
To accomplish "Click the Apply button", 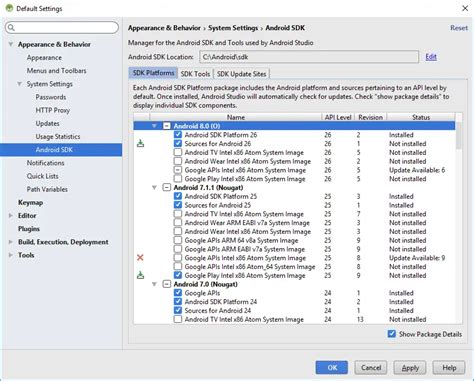I will point(410,368).
